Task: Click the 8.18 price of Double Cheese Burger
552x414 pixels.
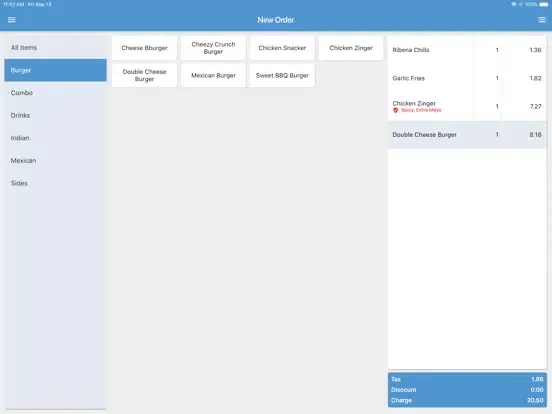Action: coord(535,135)
